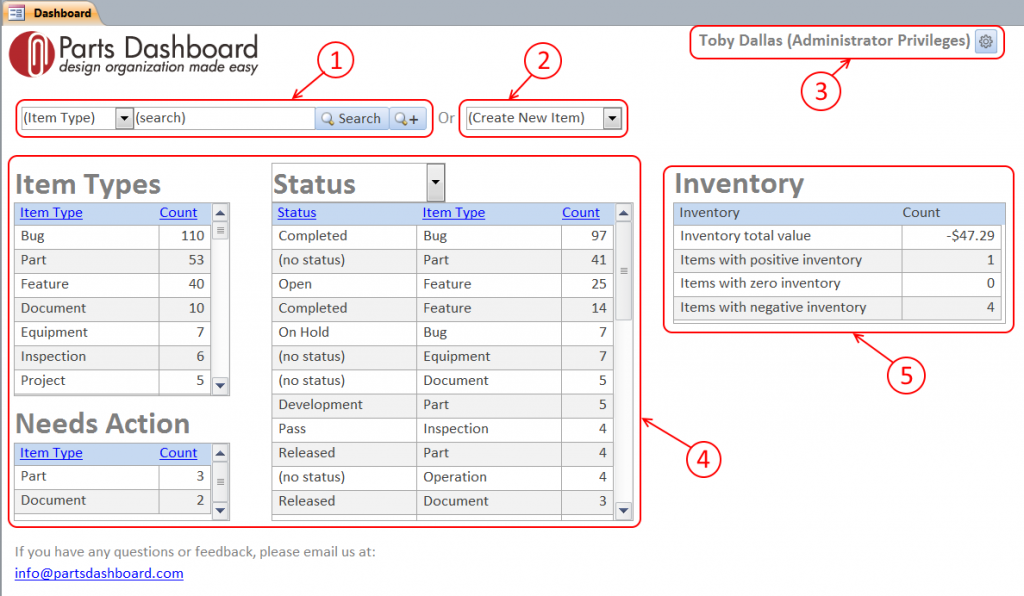Select the Dashboard tab
This screenshot has height=596, width=1024.
[x=54, y=13]
